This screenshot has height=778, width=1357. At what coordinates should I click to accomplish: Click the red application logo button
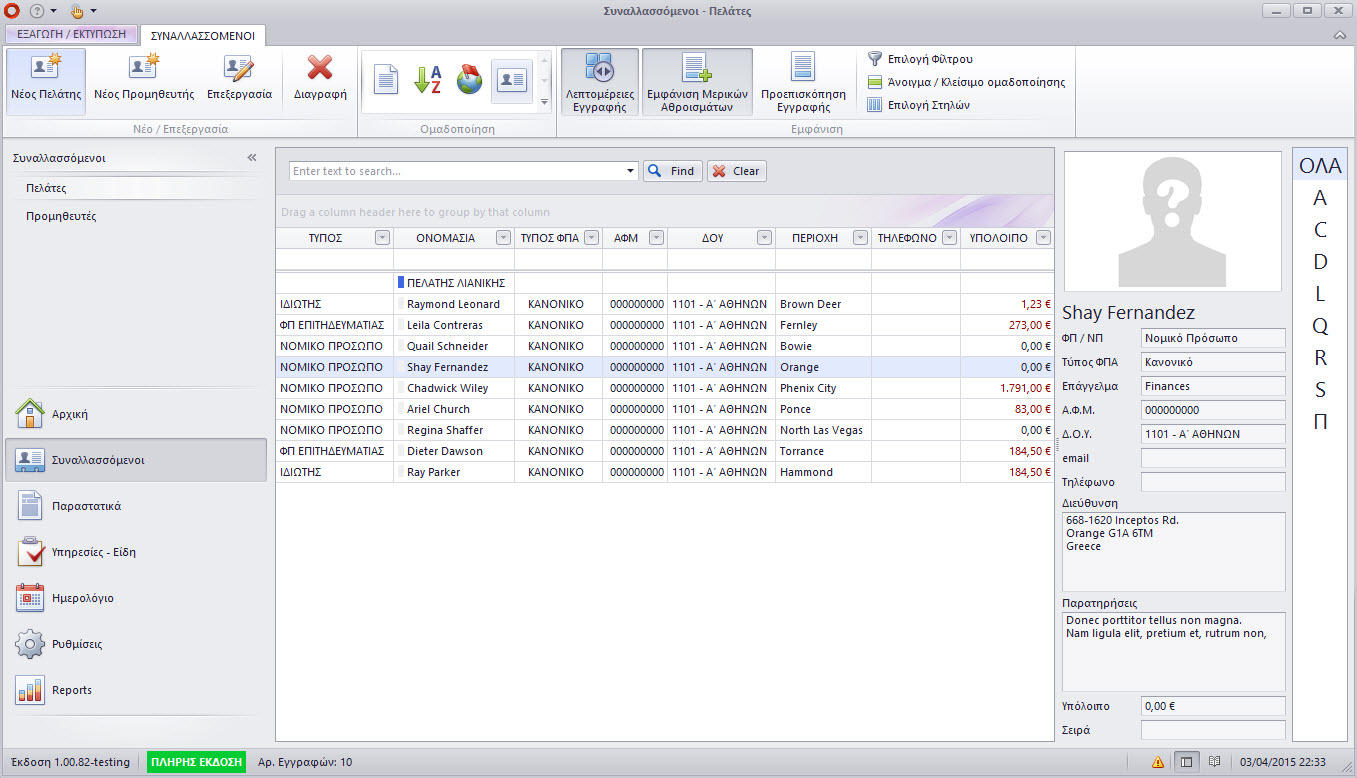[12, 11]
